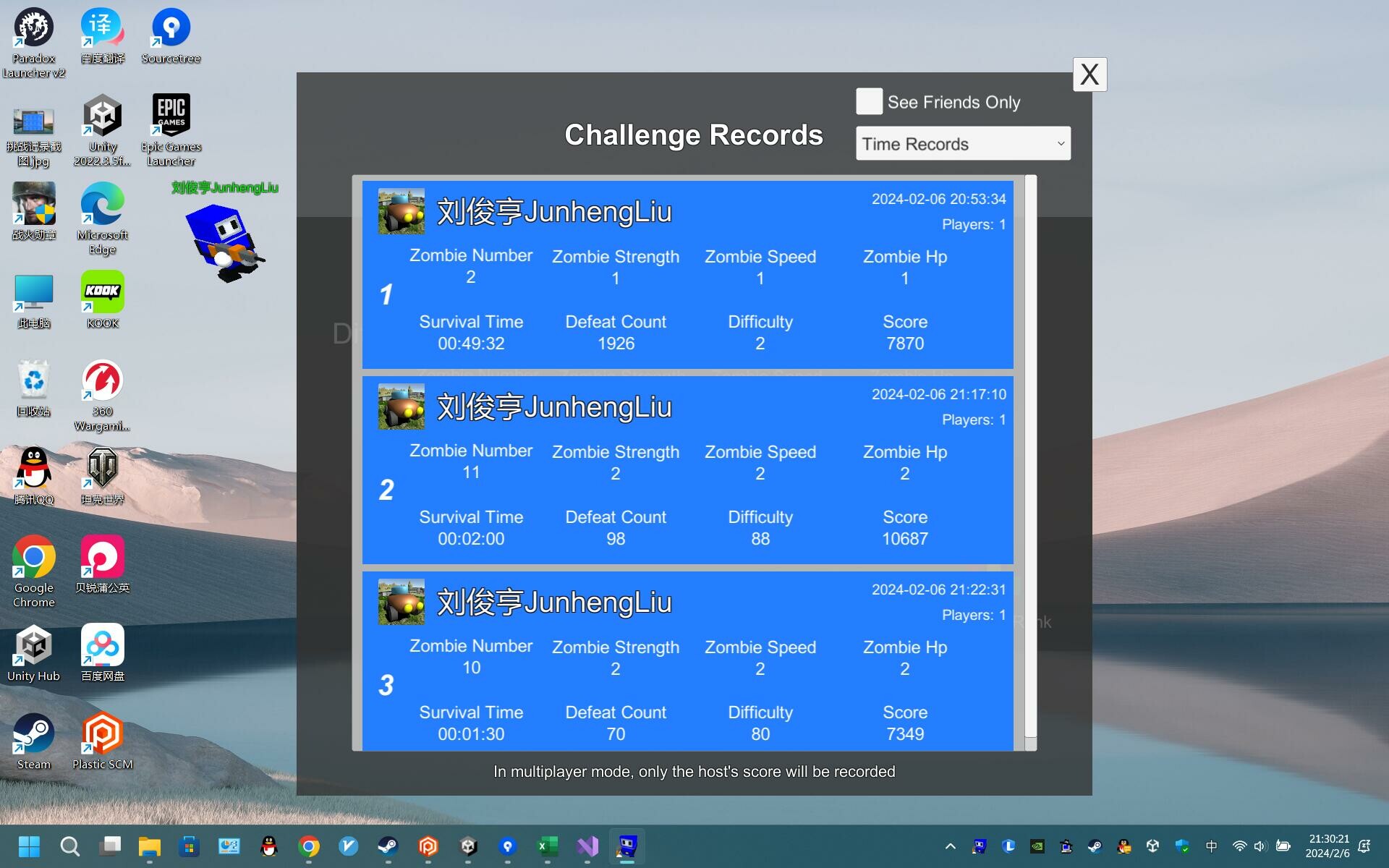Open the Time Records dropdown
Screen dimensions: 1389x868
point(962,143)
